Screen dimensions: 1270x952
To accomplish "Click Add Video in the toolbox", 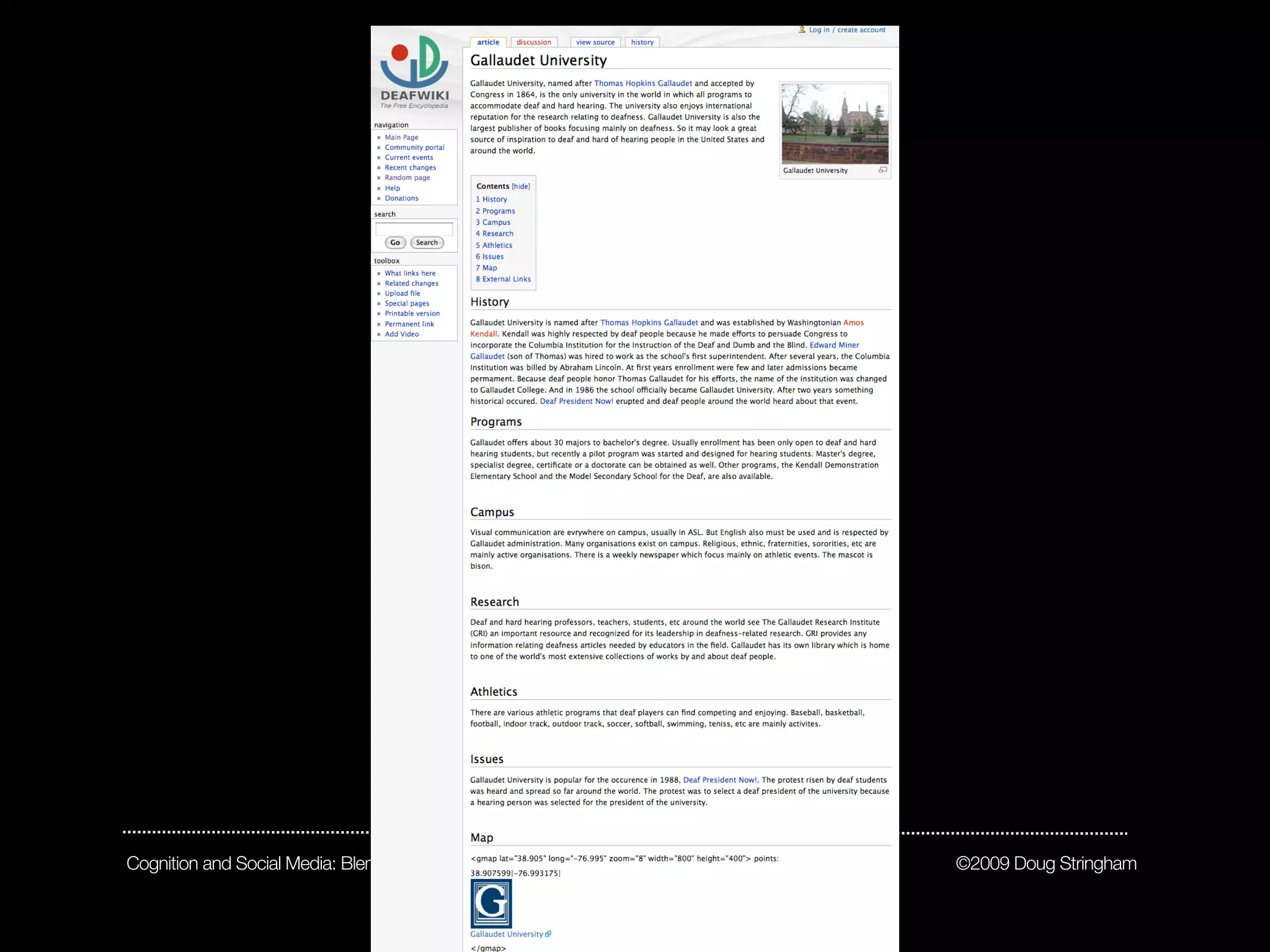I will (x=401, y=334).
